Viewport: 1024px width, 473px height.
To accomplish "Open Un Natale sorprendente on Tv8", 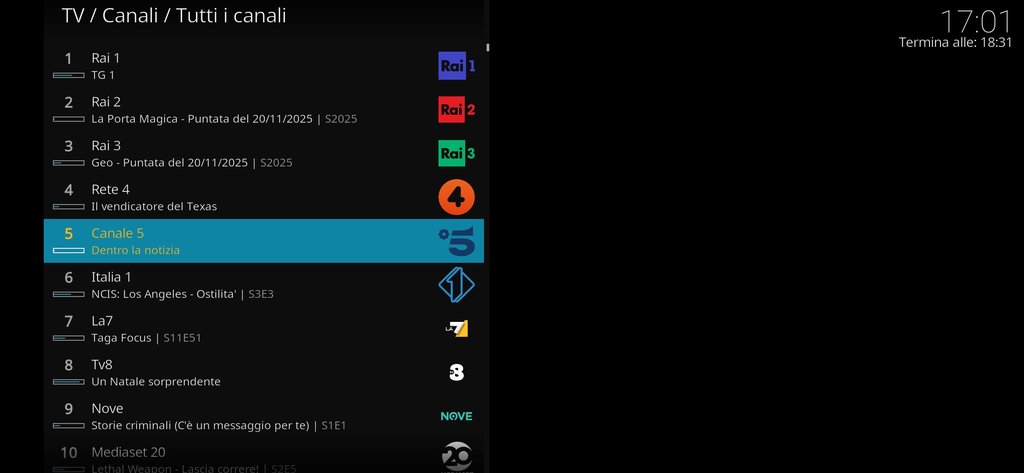I will pyautogui.click(x=156, y=382).
